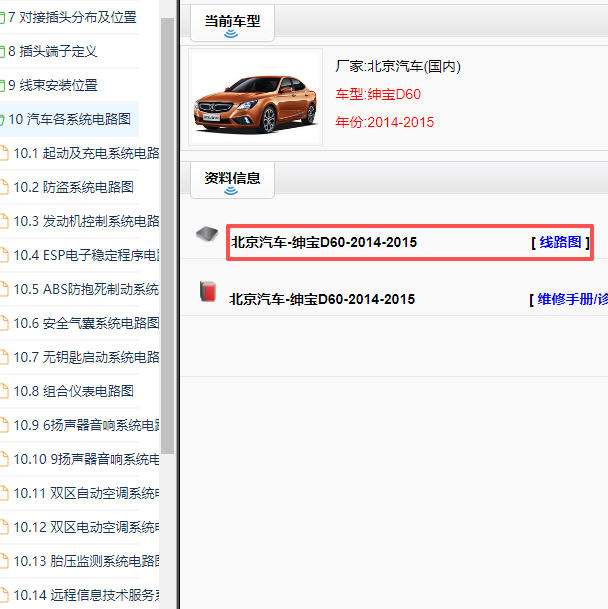Click page icon beside 10.3 发动机控制系统
This screenshot has height=609, width=608.
[4, 221]
